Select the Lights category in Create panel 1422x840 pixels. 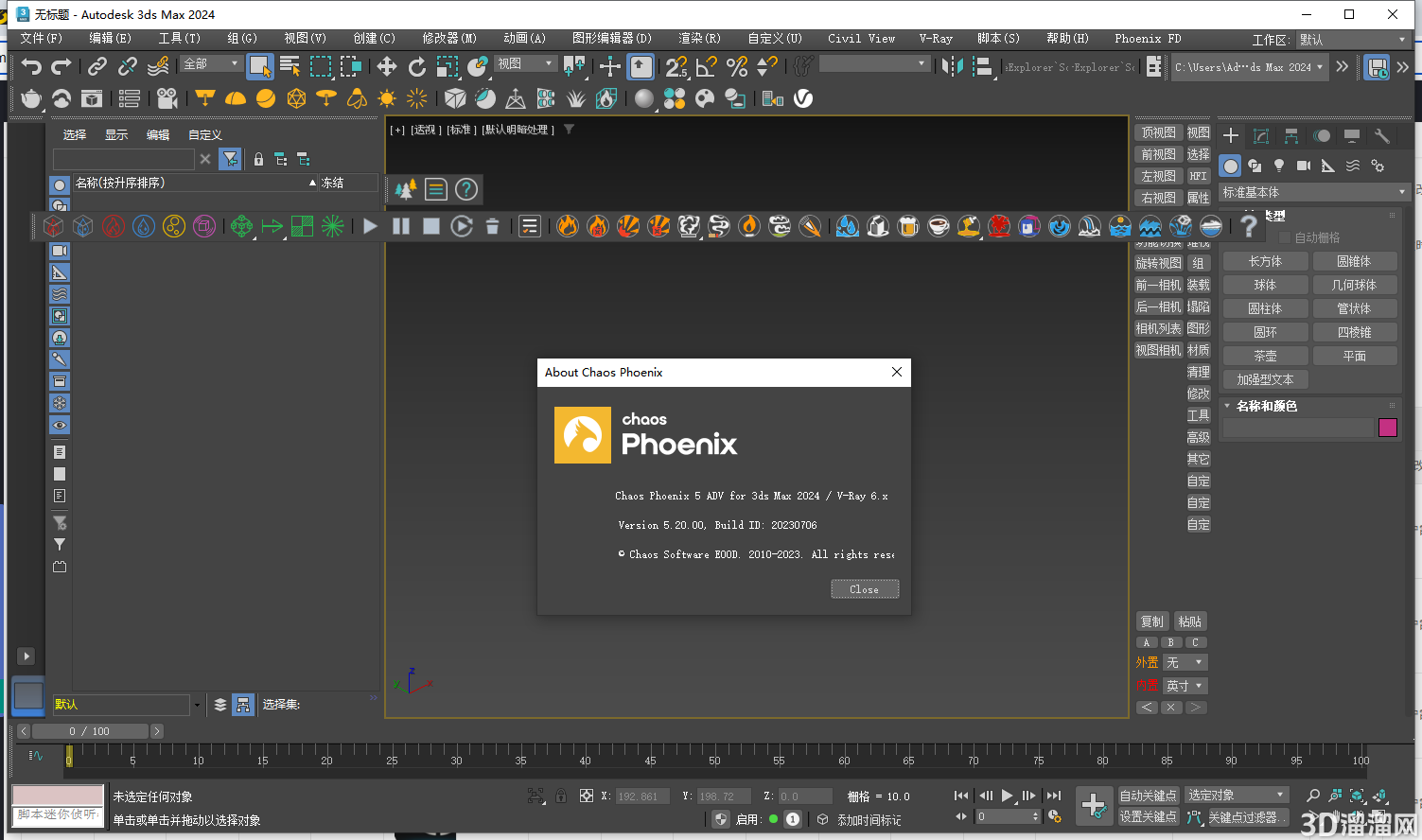coord(1279,166)
